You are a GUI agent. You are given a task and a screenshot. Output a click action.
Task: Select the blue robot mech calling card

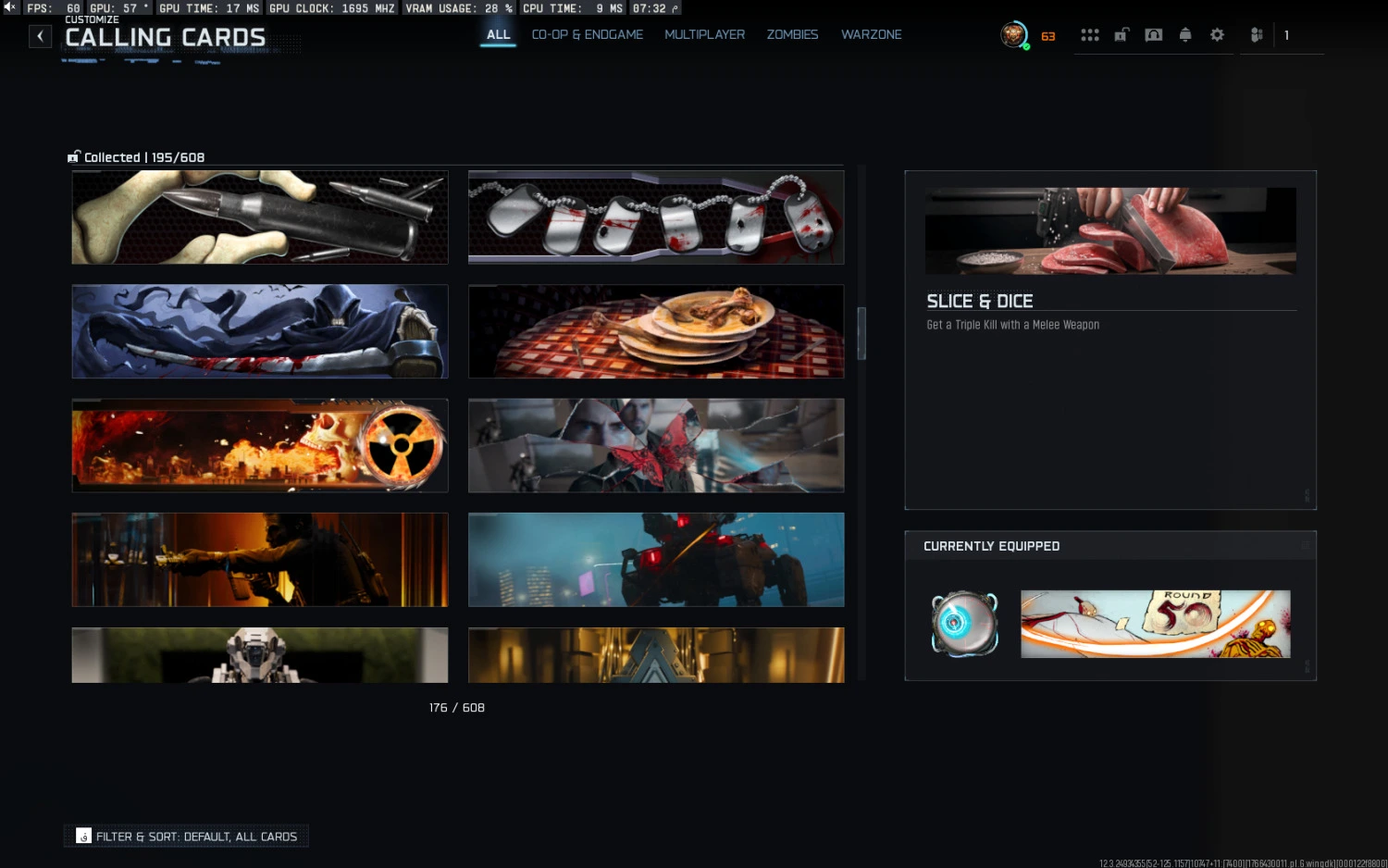[x=656, y=560]
